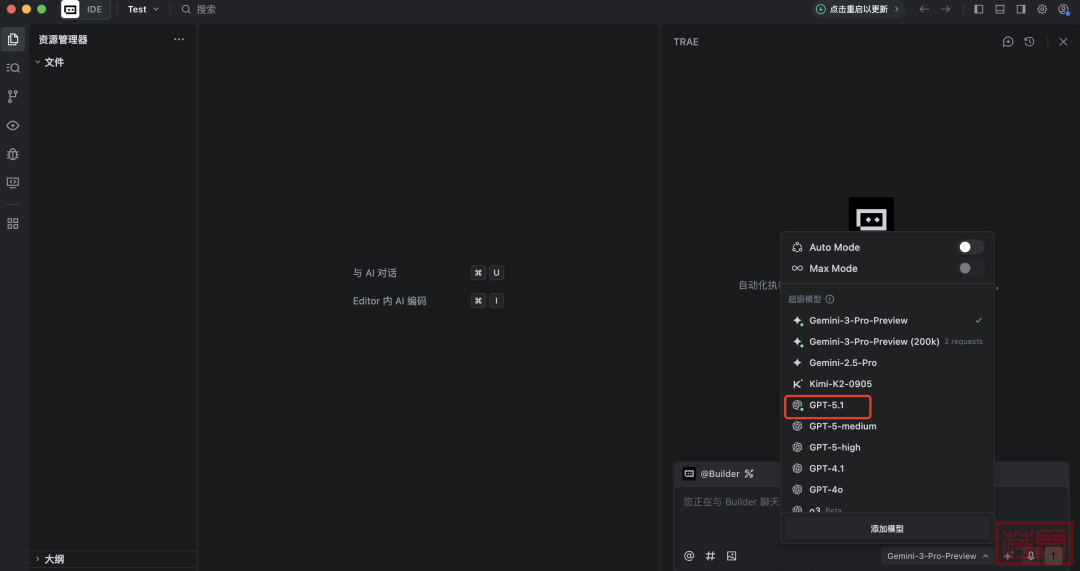Click the @ mention icon in chat input
1080x571 pixels.
tap(689, 556)
